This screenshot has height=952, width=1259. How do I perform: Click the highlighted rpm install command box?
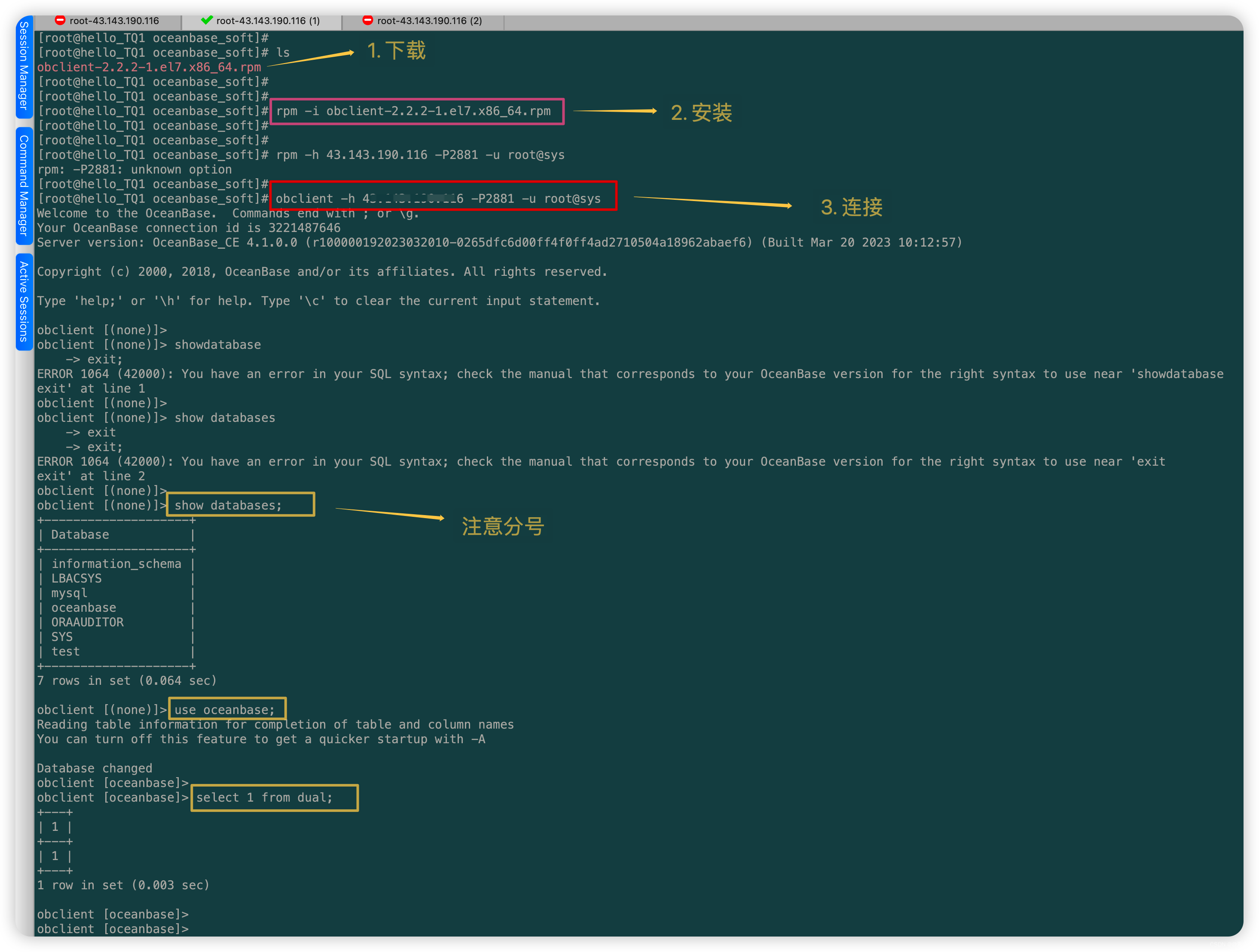417,111
